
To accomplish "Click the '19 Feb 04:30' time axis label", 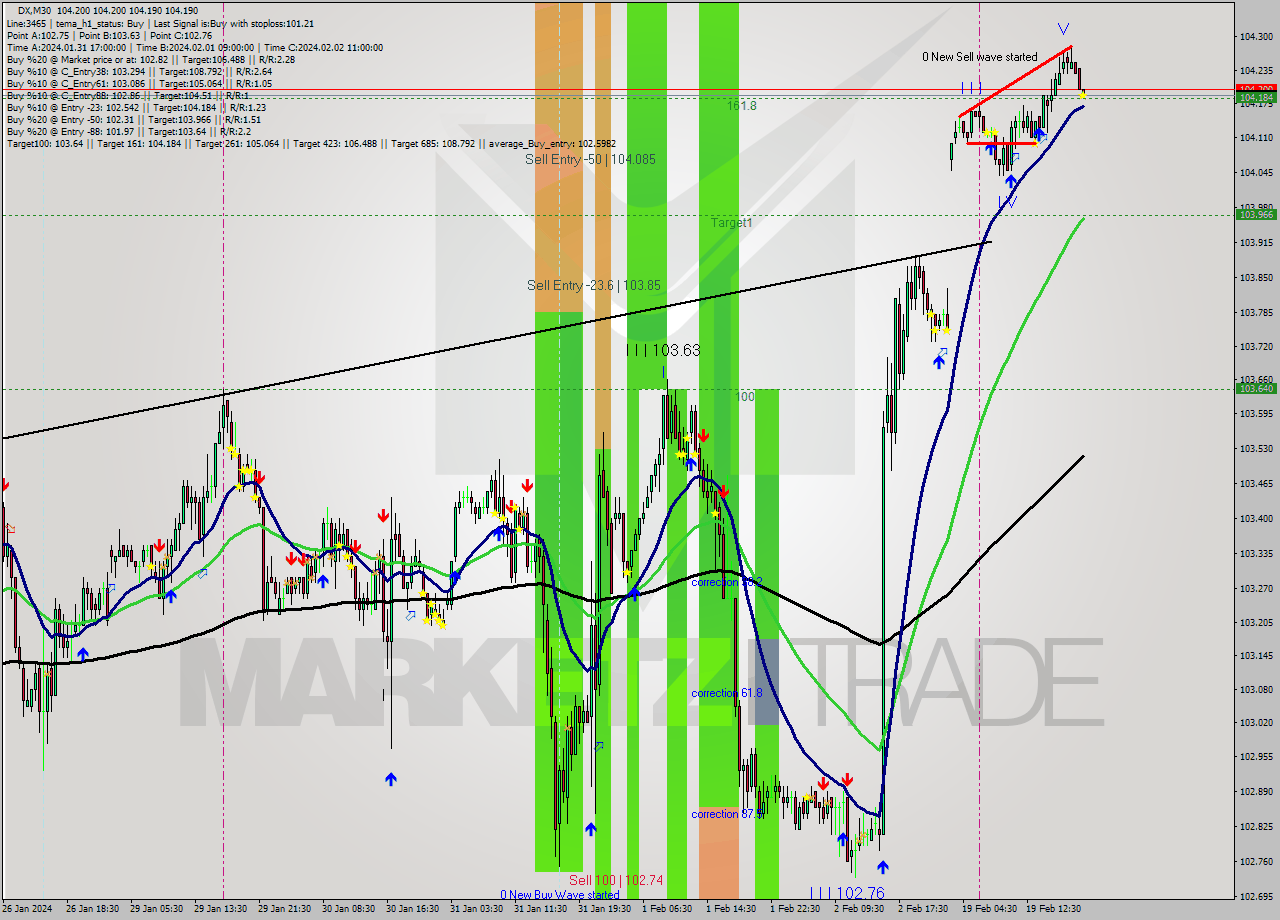I will tap(987, 909).
